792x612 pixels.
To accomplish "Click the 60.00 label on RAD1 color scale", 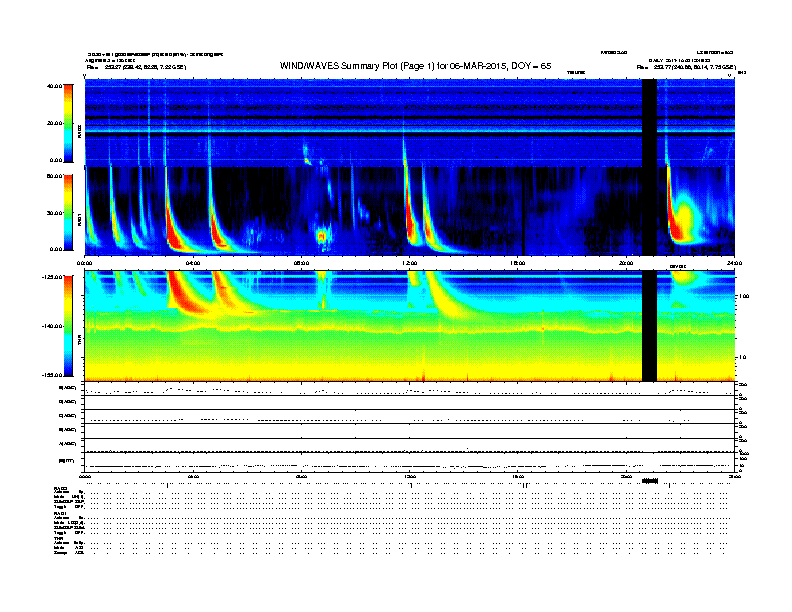I will coord(54,176).
